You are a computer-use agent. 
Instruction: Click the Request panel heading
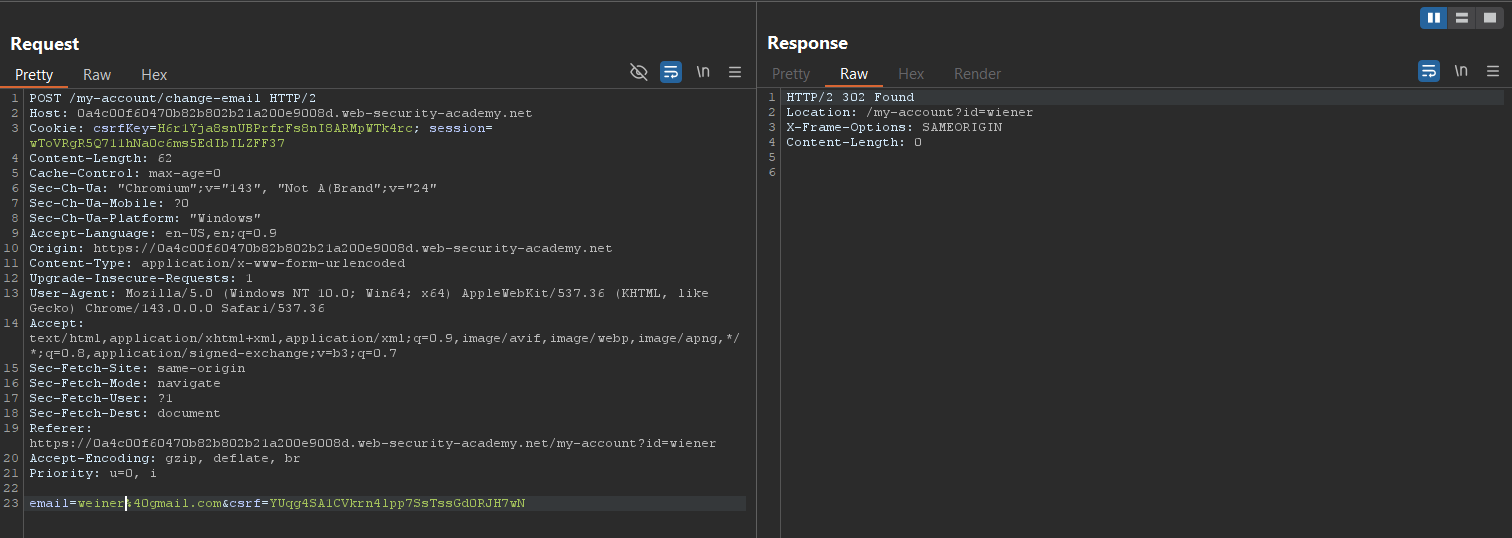(x=45, y=44)
